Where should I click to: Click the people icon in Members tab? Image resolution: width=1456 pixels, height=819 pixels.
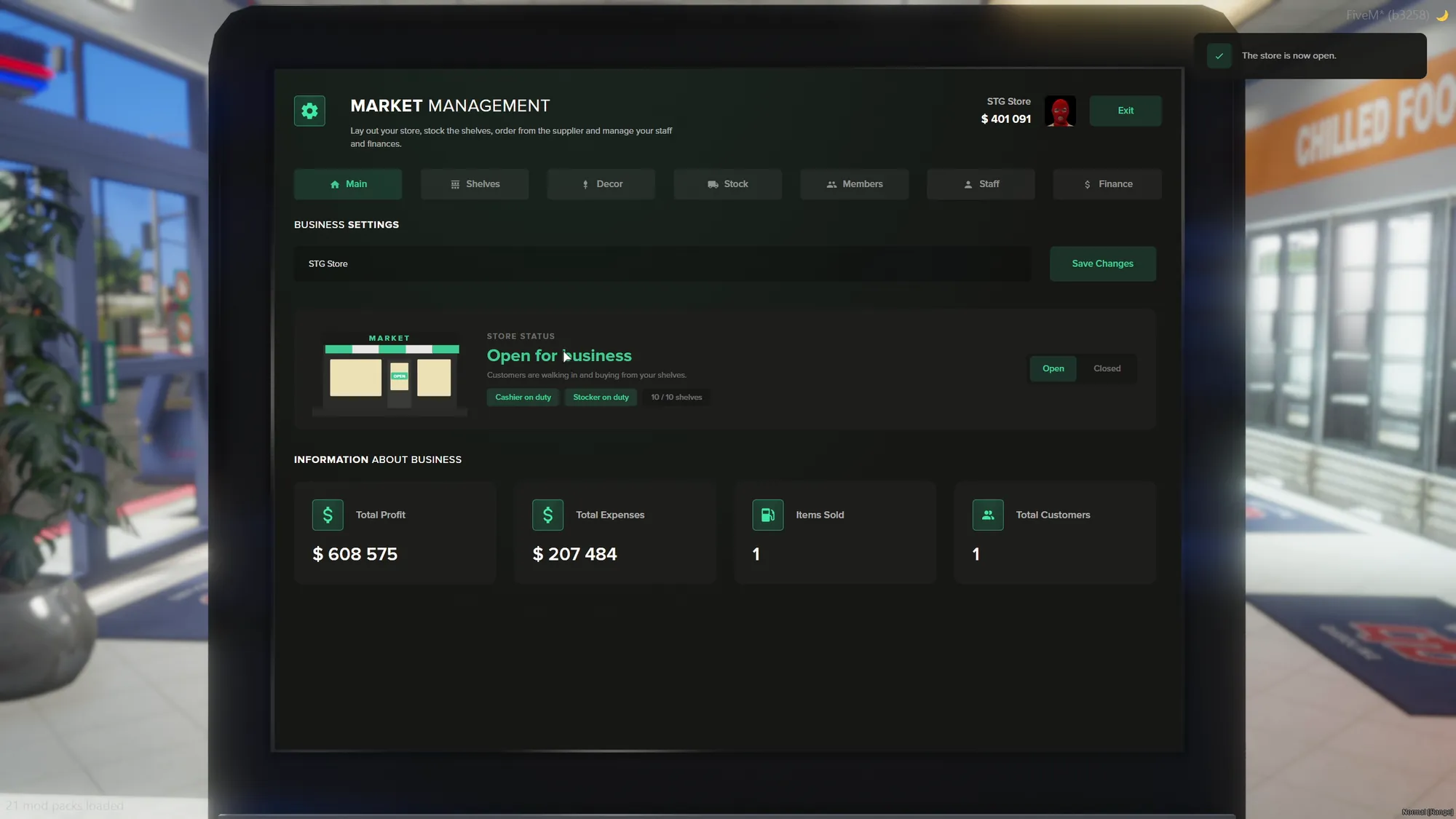(x=831, y=184)
